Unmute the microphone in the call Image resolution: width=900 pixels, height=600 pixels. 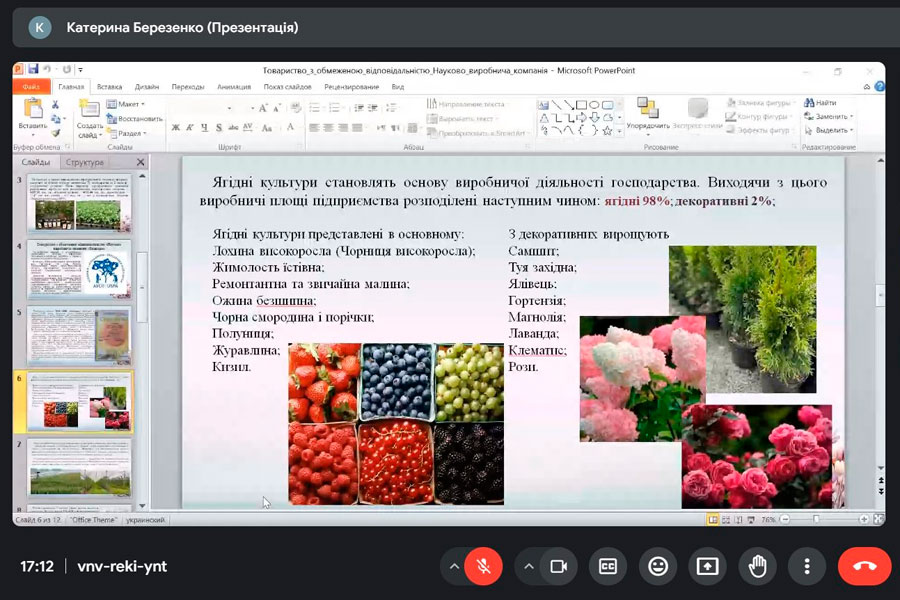pos(483,566)
